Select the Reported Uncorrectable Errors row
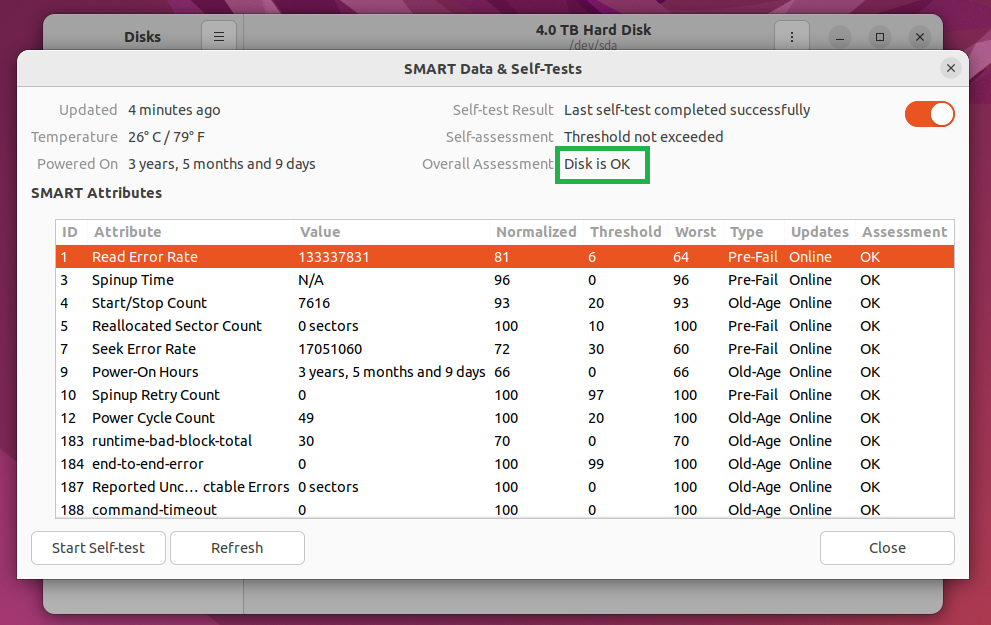The width and height of the screenshot is (991, 625). [x=505, y=487]
